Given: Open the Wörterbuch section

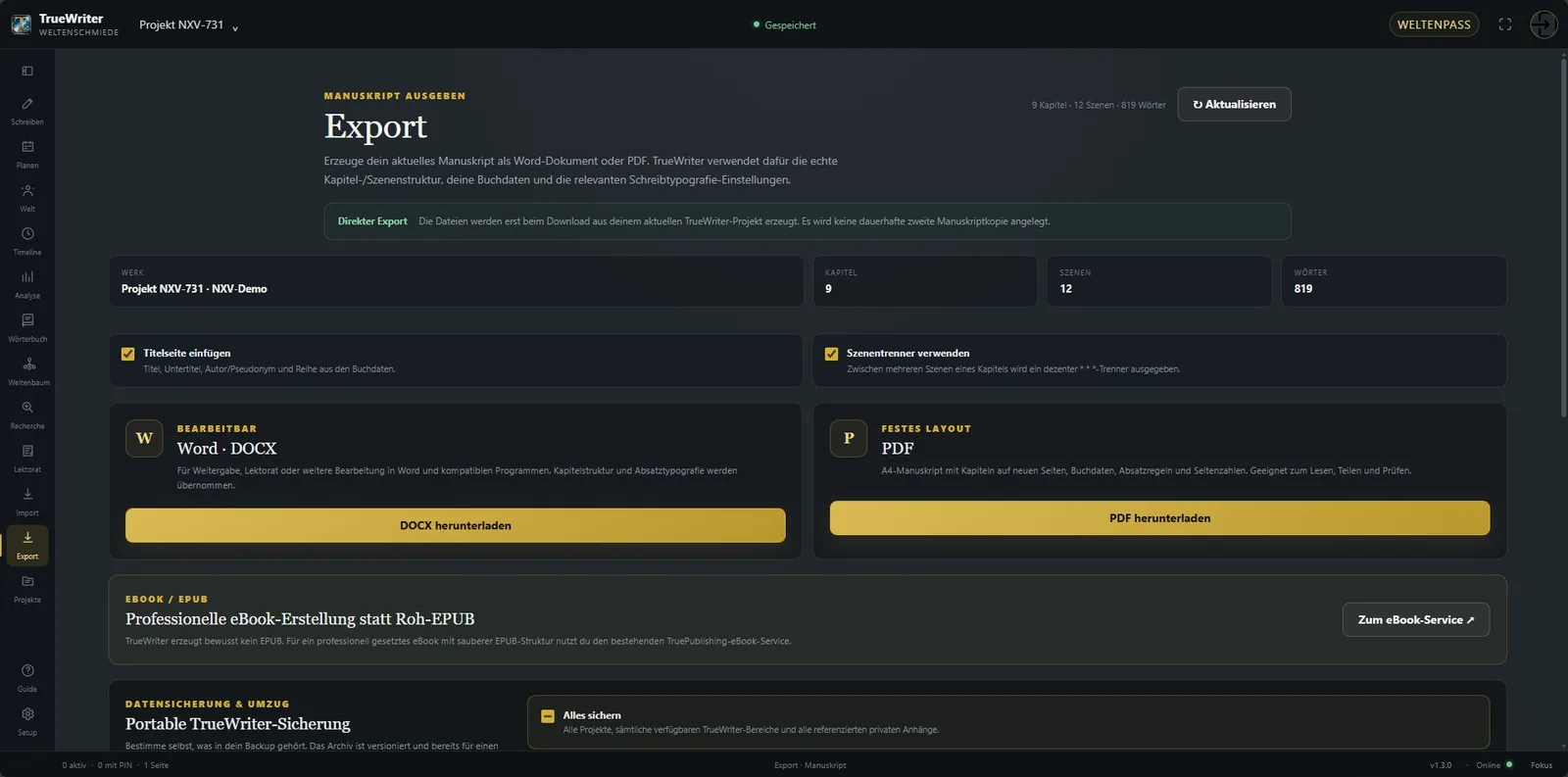Looking at the screenshot, I should (27, 328).
